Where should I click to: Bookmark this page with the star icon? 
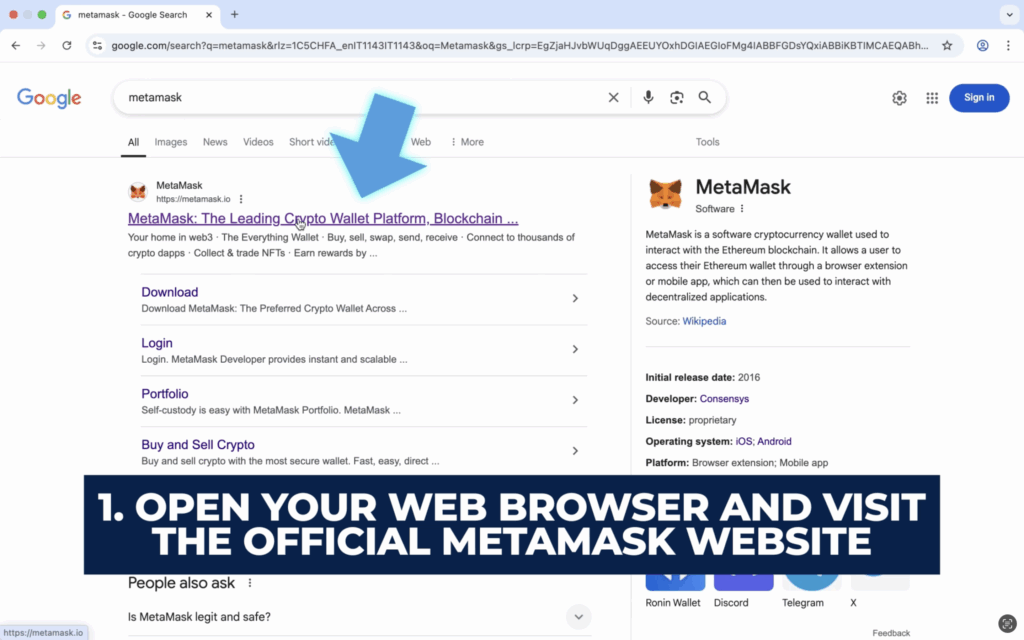pos(947,46)
